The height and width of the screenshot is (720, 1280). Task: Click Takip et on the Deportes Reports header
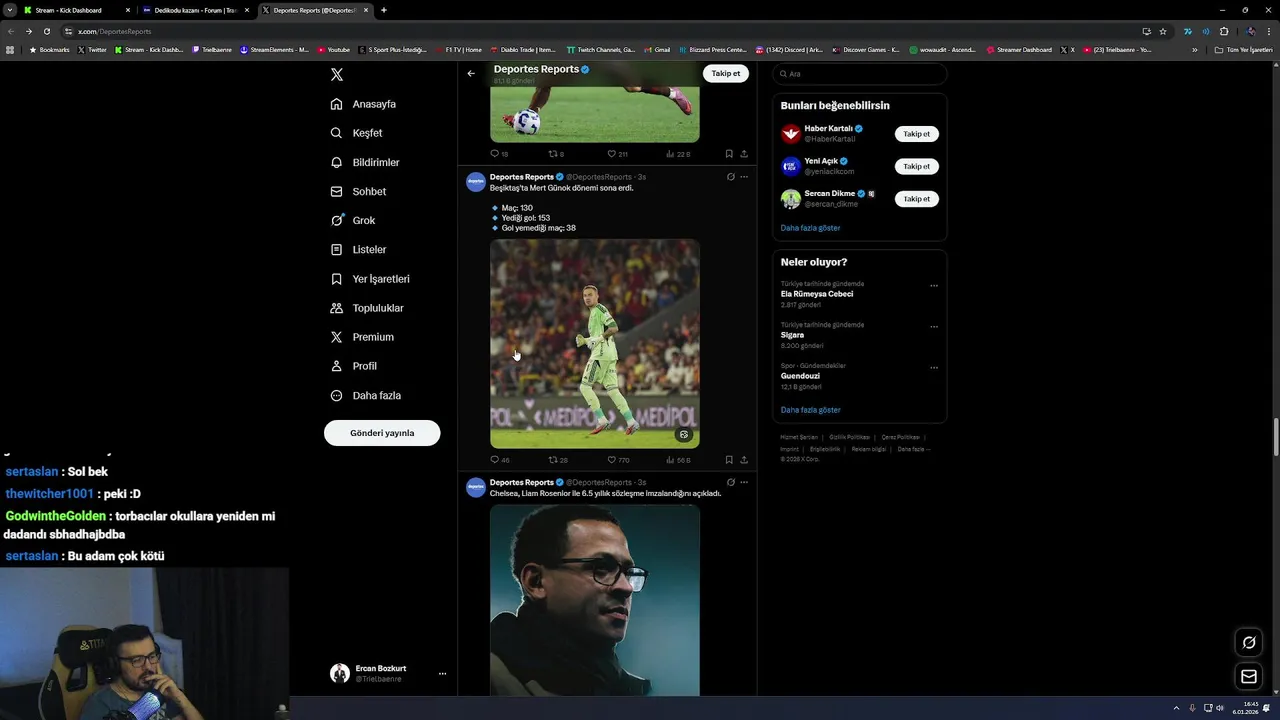pyautogui.click(x=726, y=73)
